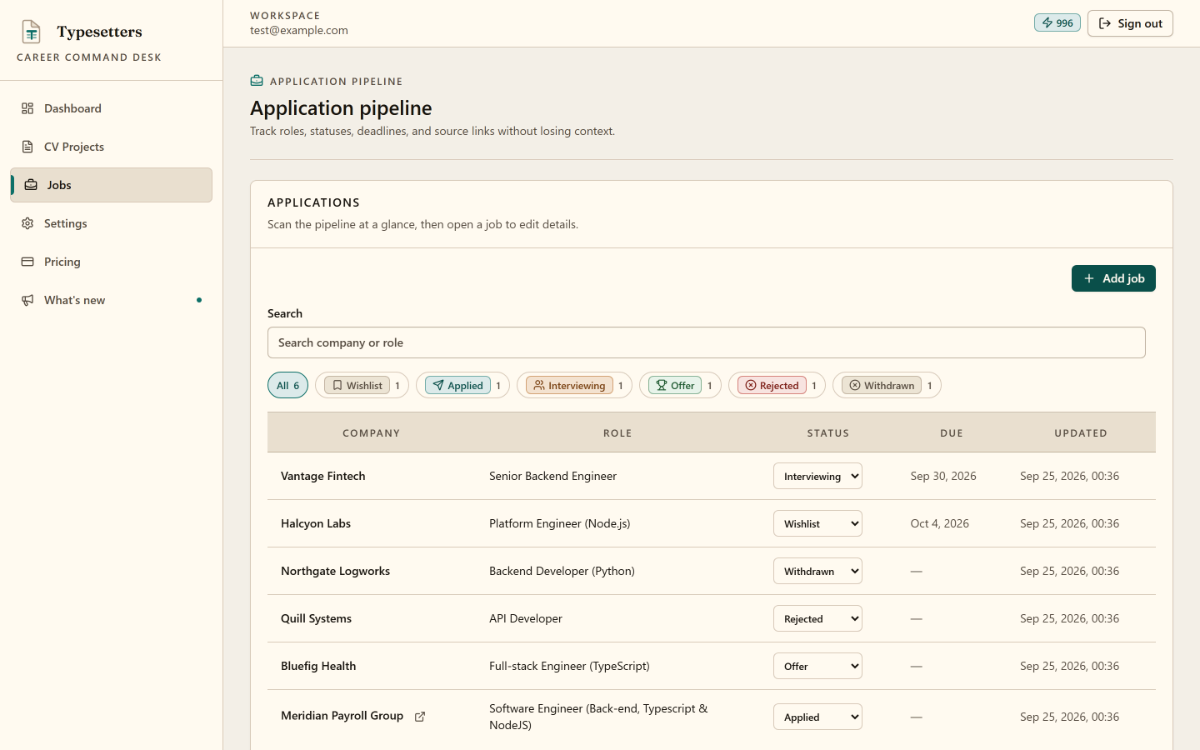Click the Settings gear icon
Screen dimensions: 1200x750
tap(27, 224)
